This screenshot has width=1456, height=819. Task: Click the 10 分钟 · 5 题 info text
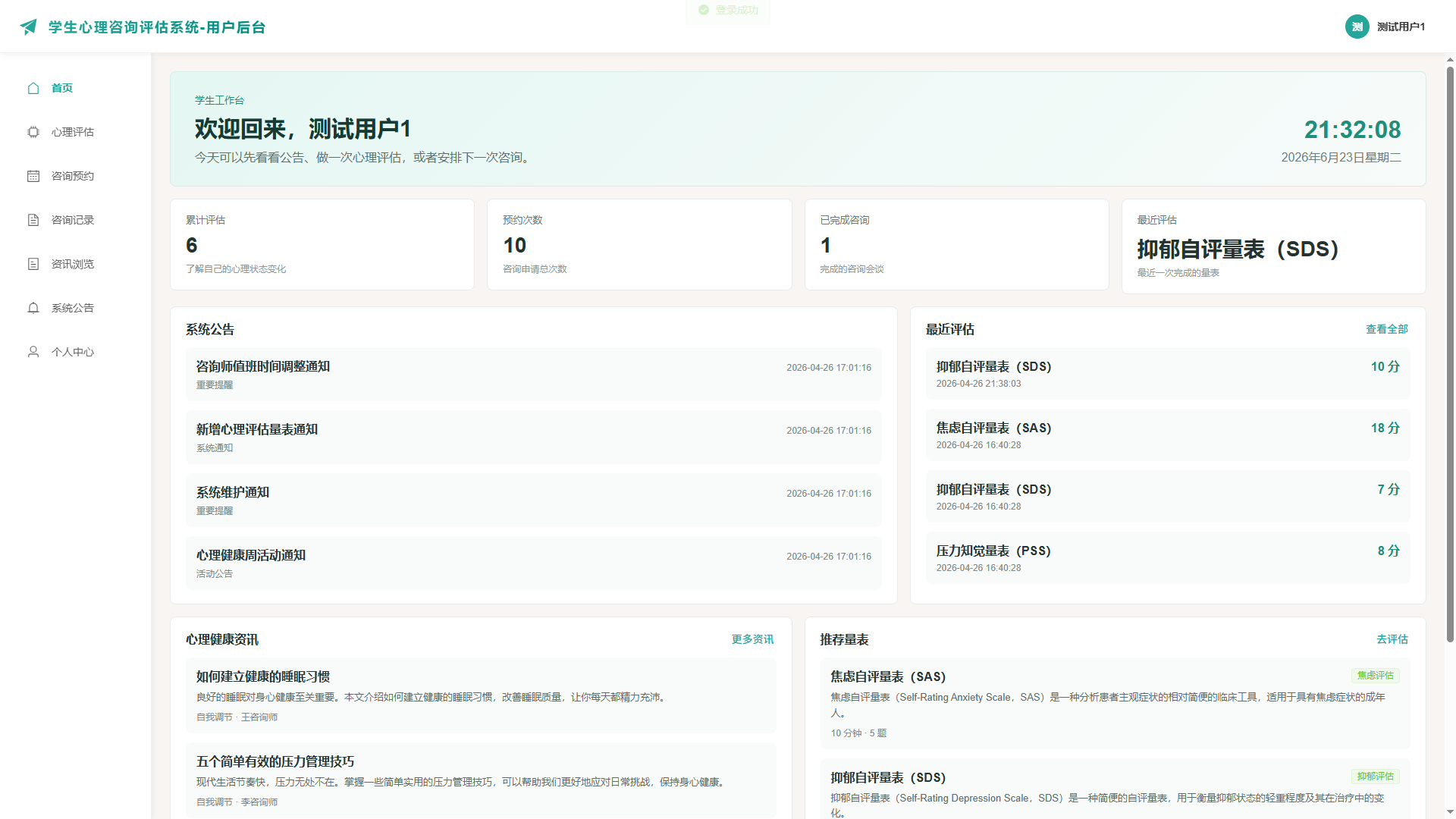(x=858, y=733)
